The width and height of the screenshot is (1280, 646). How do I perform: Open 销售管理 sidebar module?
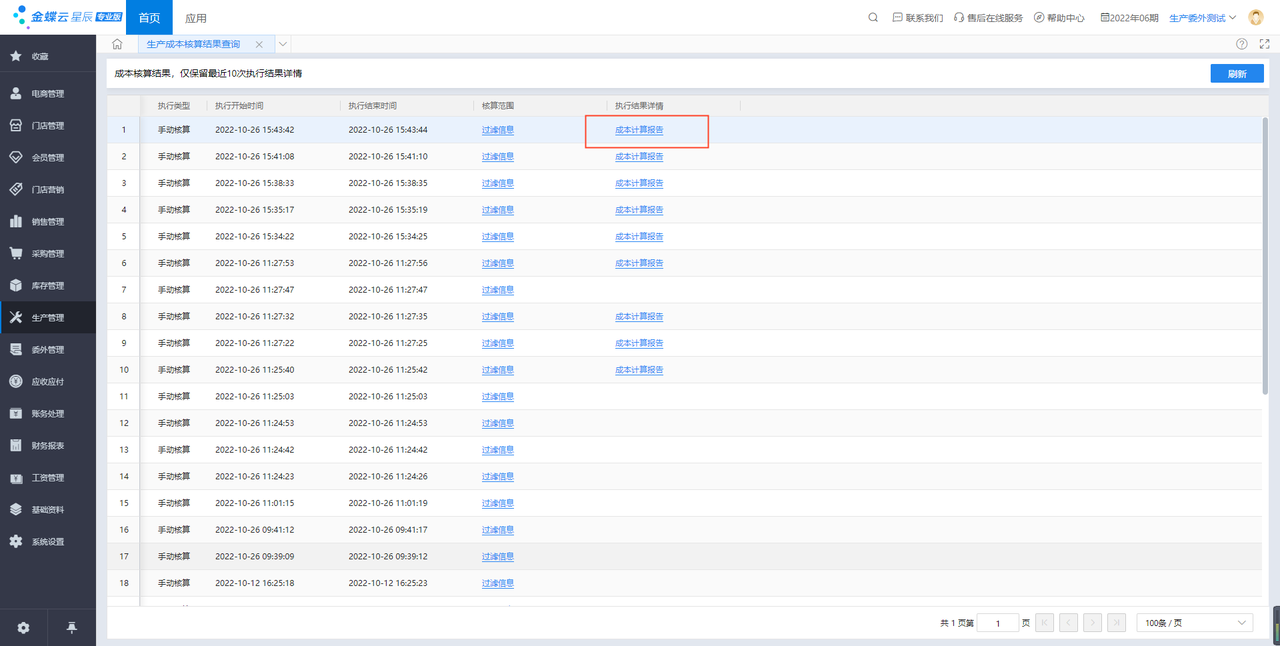[48, 222]
